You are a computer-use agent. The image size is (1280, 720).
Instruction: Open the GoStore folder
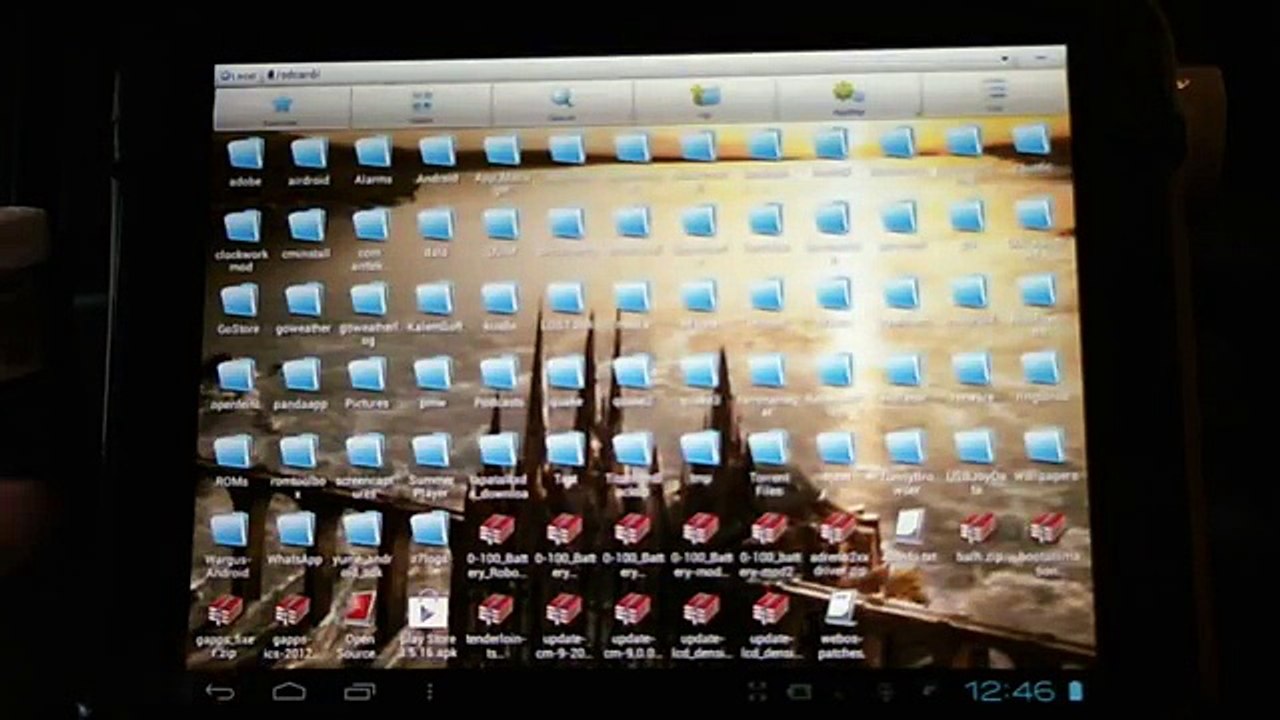click(x=238, y=309)
